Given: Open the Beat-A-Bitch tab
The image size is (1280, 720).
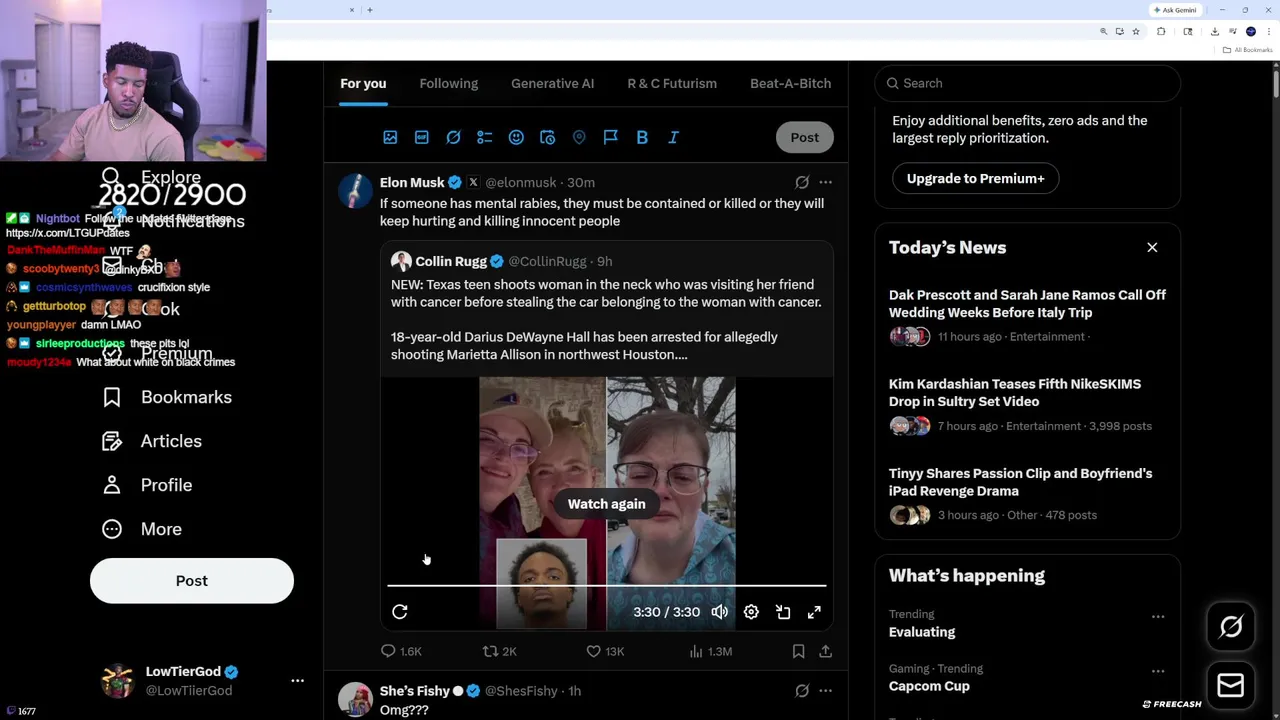Looking at the screenshot, I should point(790,83).
